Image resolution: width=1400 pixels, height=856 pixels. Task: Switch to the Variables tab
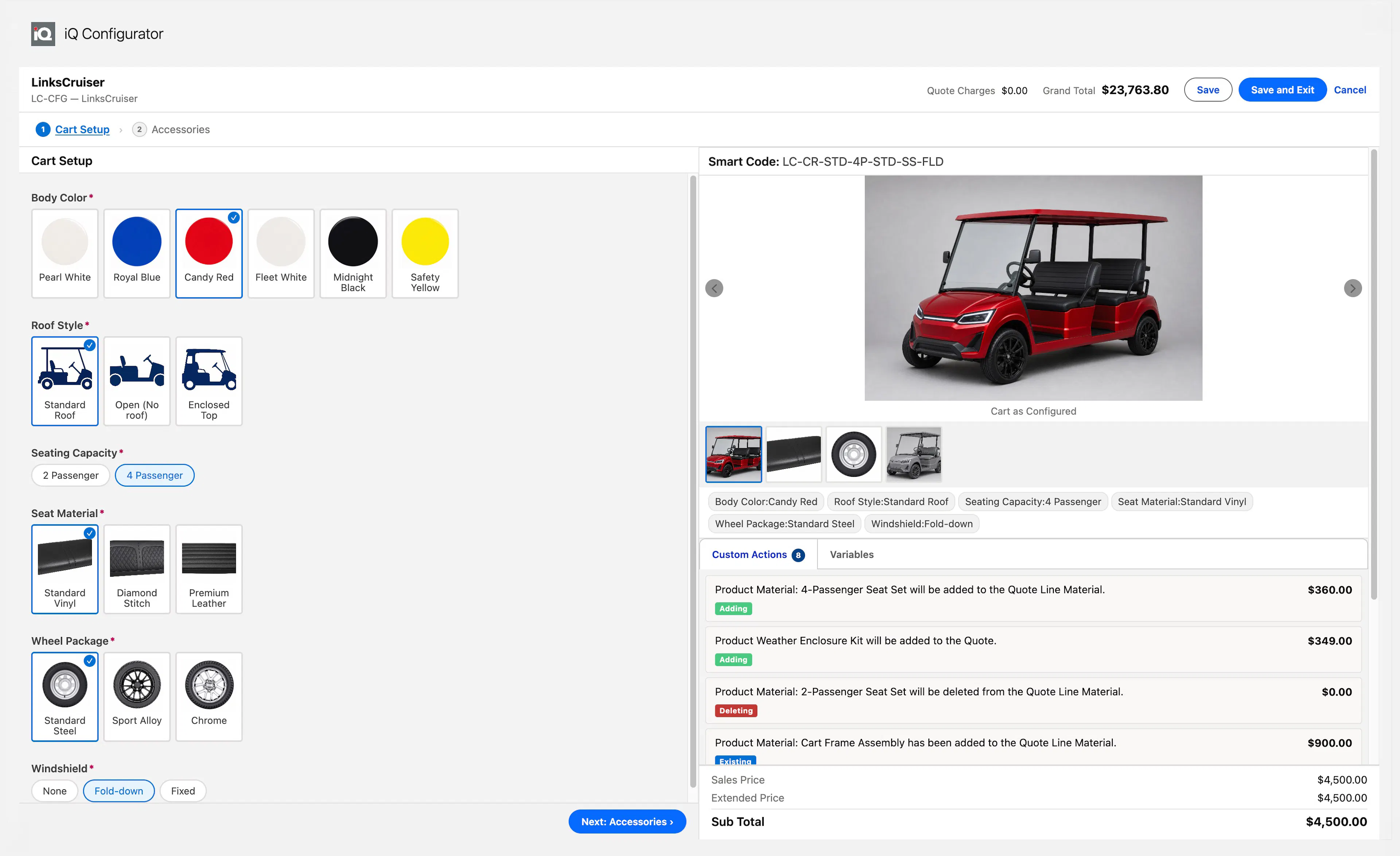(851, 555)
